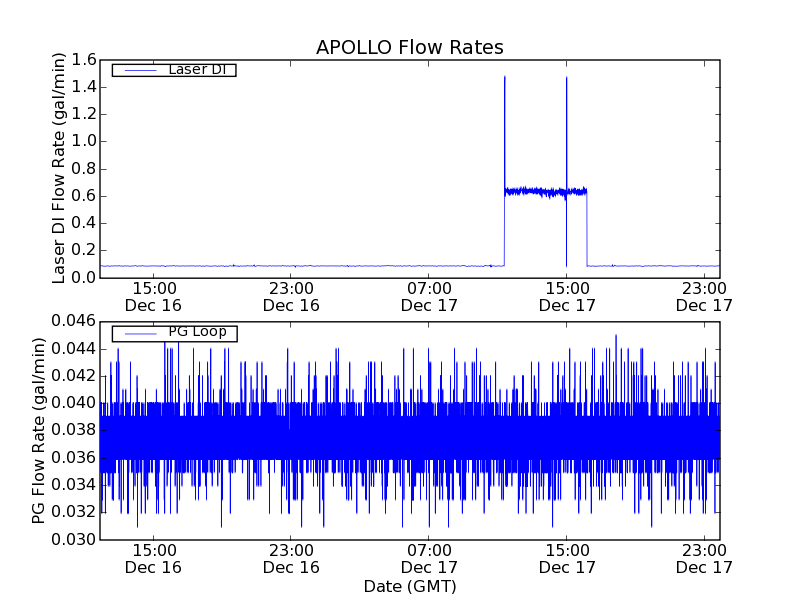Click the "APOLLO Flow Rates" chart title
The image size is (800, 600).
pos(409,48)
